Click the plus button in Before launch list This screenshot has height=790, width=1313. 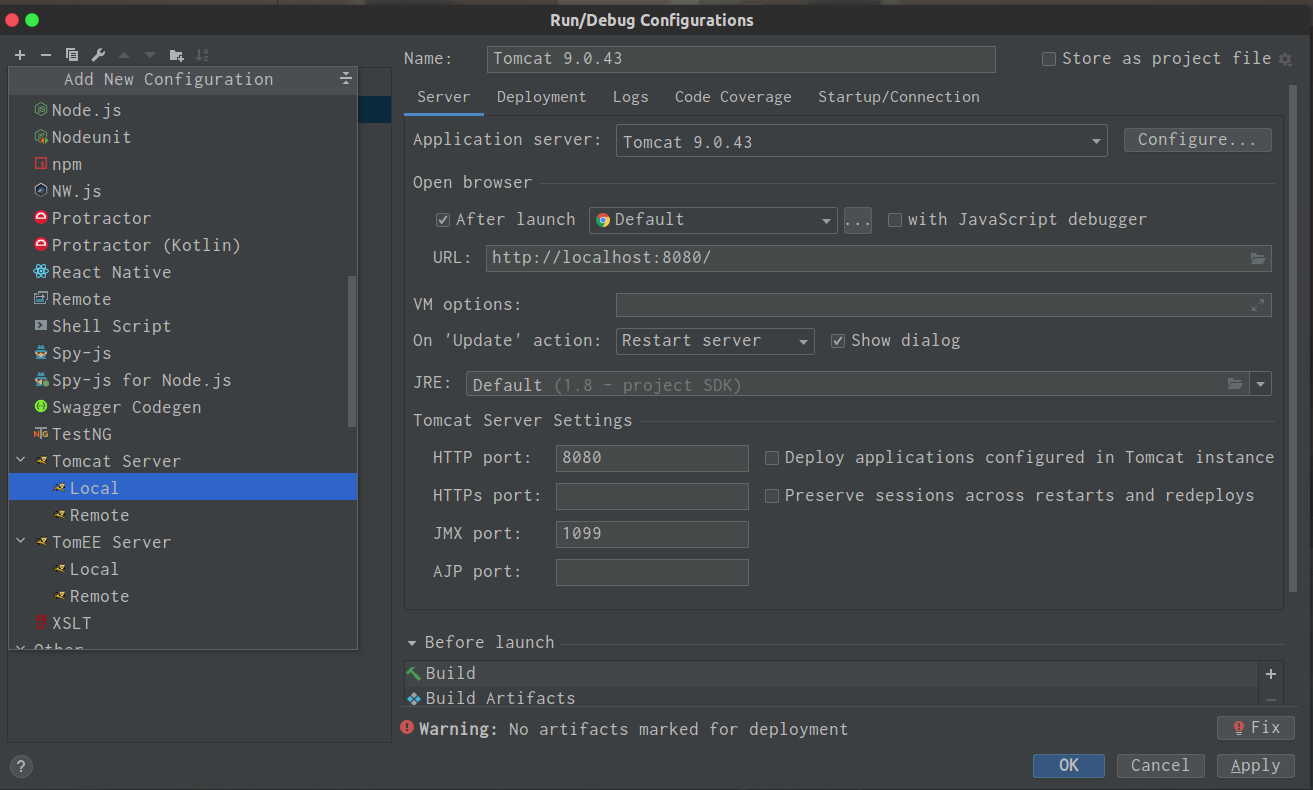pyautogui.click(x=1271, y=674)
